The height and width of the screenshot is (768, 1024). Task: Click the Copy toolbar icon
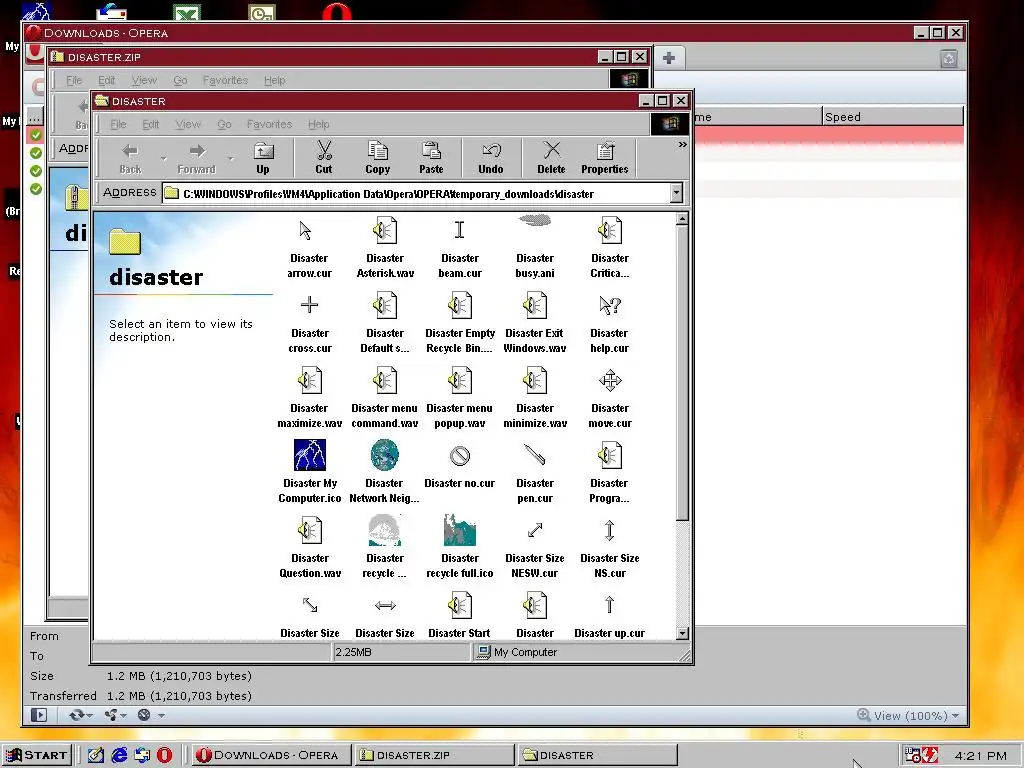(377, 159)
